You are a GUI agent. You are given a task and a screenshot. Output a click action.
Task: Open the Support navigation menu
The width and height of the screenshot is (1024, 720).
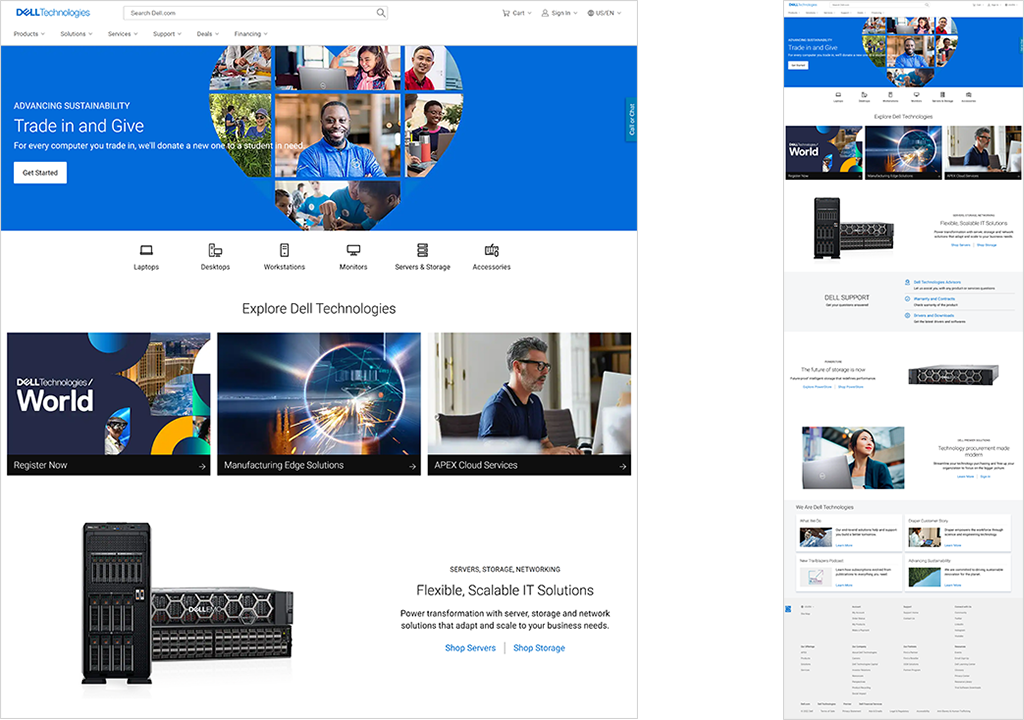point(167,34)
